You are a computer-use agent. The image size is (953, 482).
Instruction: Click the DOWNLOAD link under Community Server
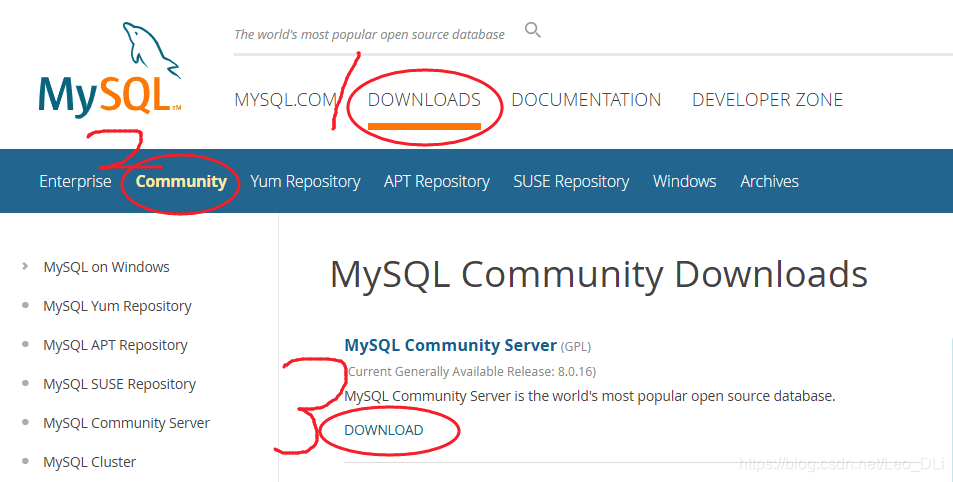point(384,430)
